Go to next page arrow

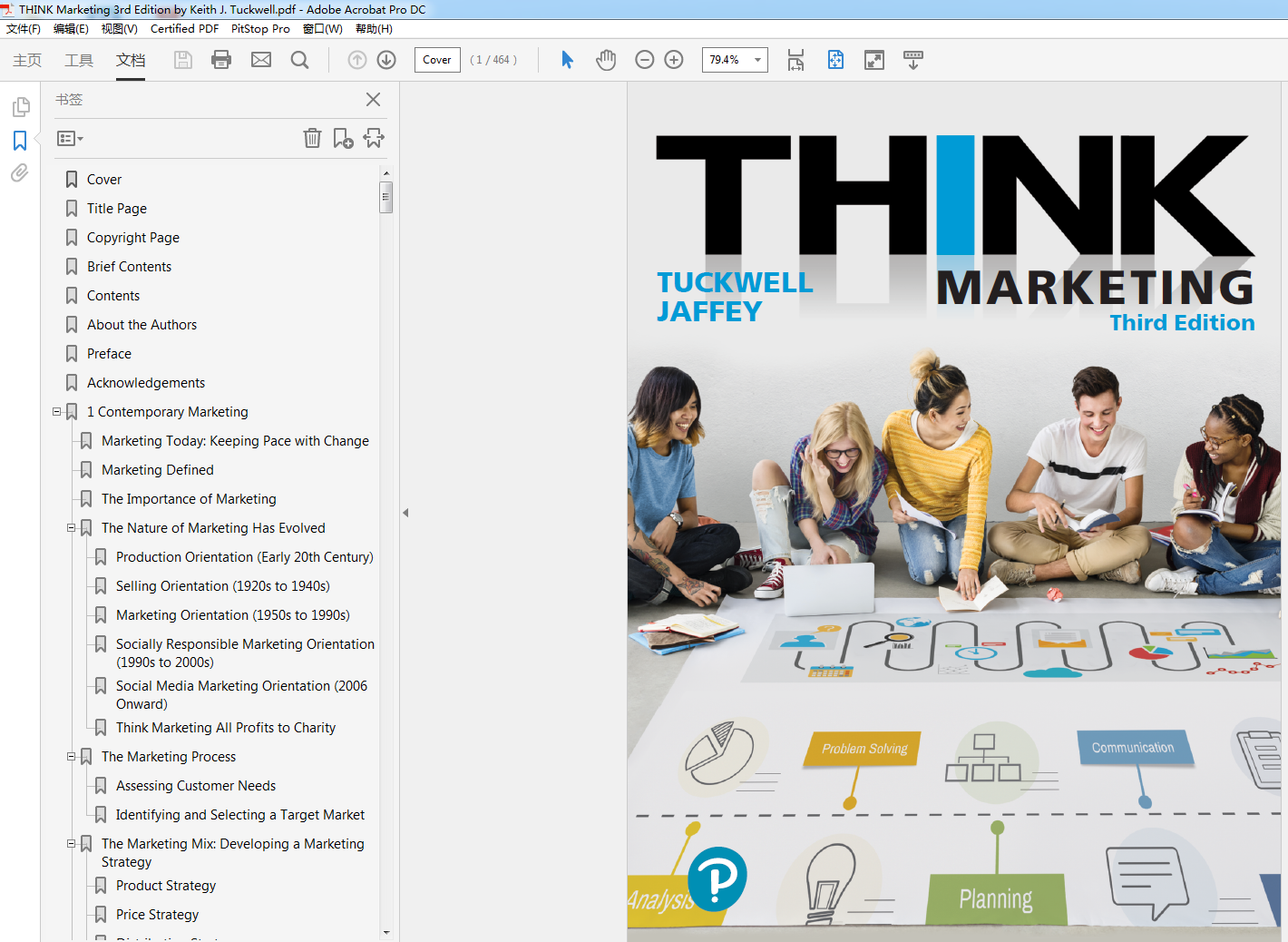tap(386, 60)
